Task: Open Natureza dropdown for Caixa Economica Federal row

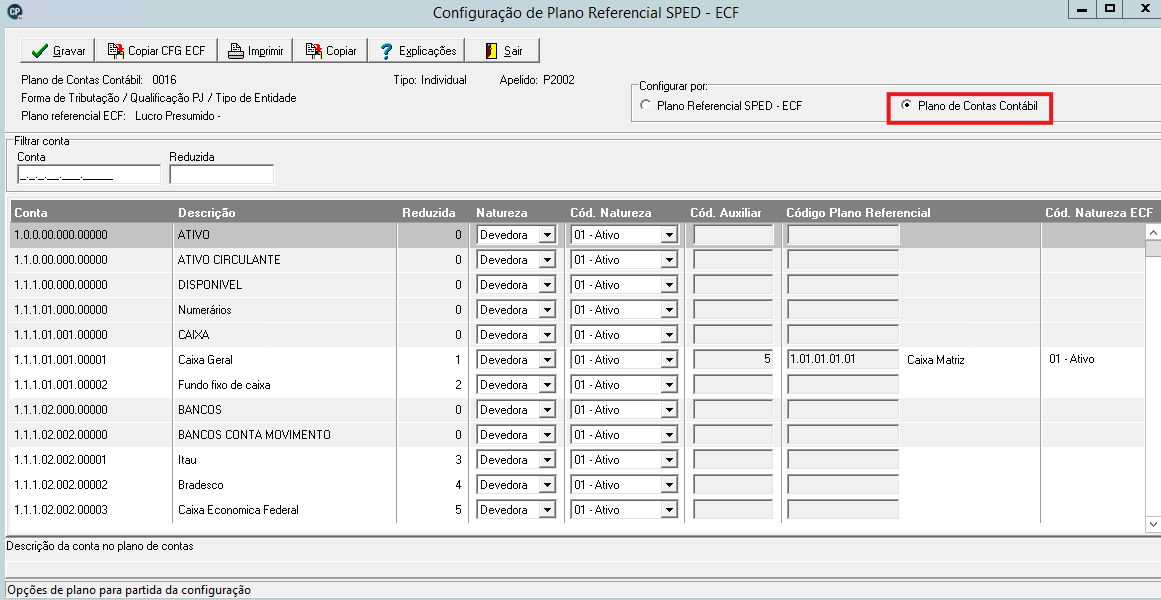Action: click(547, 510)
